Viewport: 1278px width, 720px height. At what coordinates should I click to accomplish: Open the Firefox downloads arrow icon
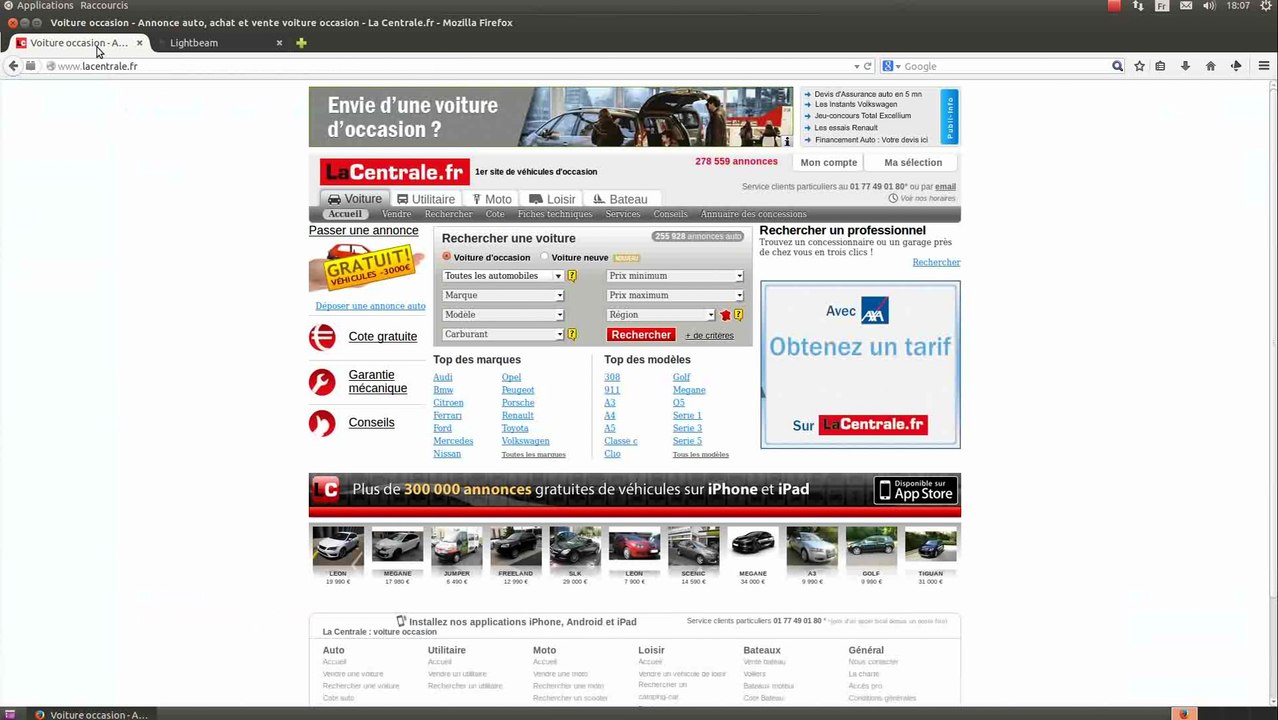(x=1185, y=66)
